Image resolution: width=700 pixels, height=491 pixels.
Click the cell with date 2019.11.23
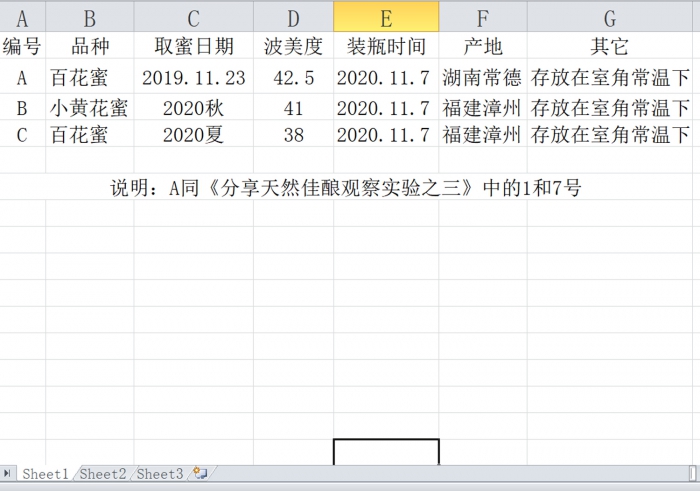193,77
